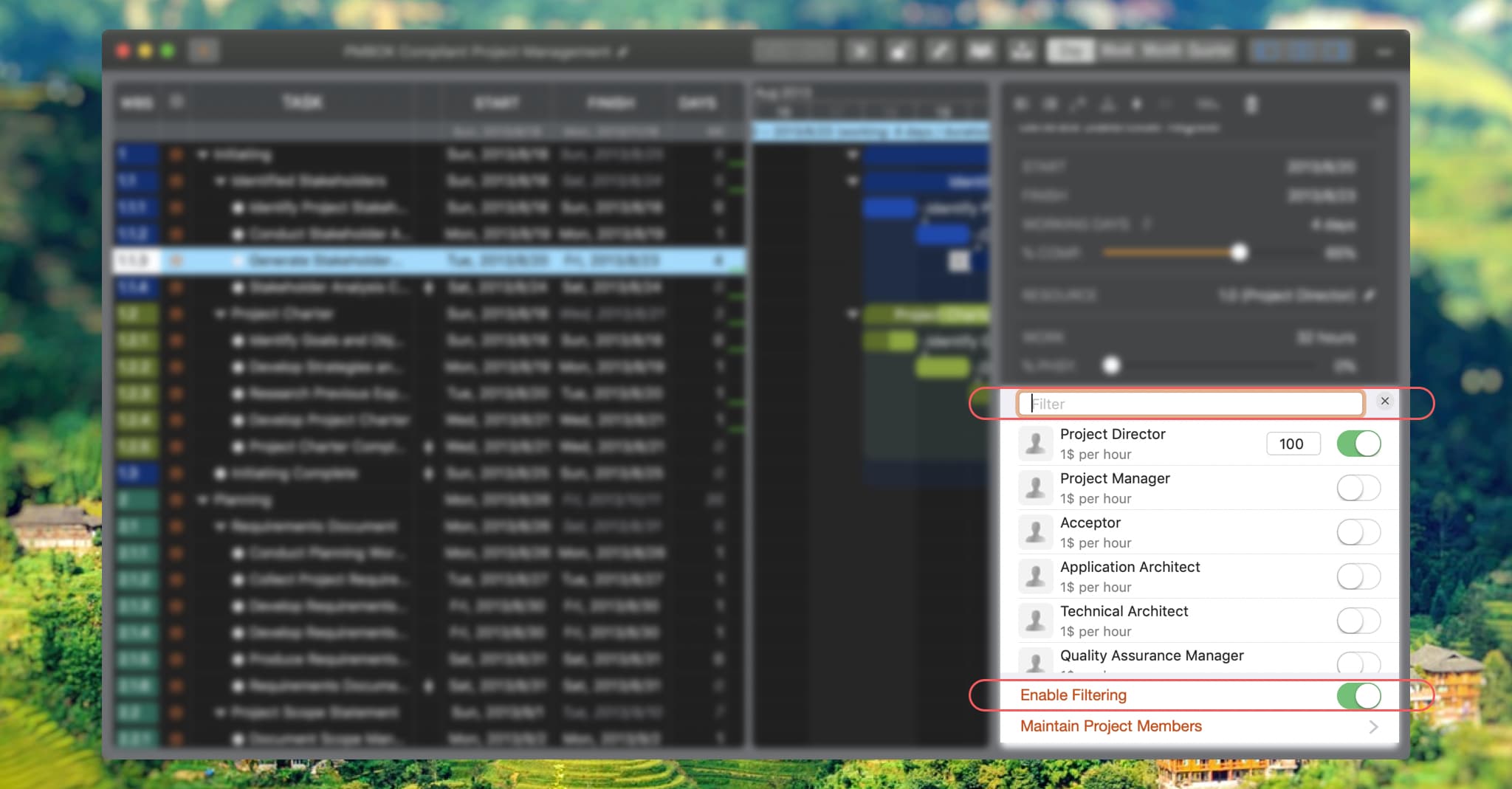Collapse the Initiating task group
Image resolution: width=1512 pixels, height=789 pixels.
point(202,155)
